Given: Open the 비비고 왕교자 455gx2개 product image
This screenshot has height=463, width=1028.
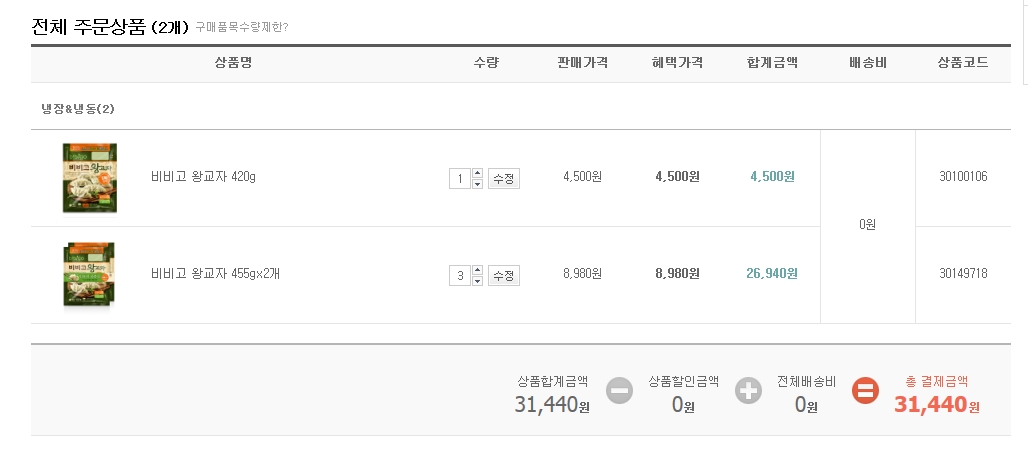Looking at the screenshot, I should click(90, 274).
